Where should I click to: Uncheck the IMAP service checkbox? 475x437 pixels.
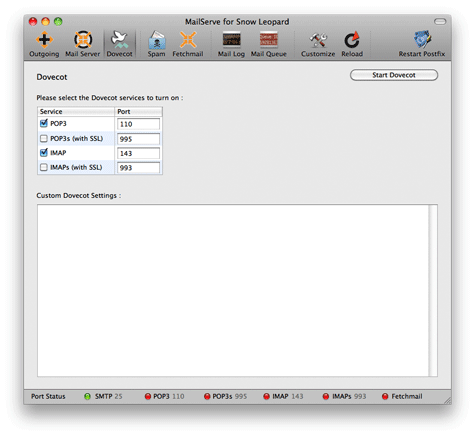44,153
